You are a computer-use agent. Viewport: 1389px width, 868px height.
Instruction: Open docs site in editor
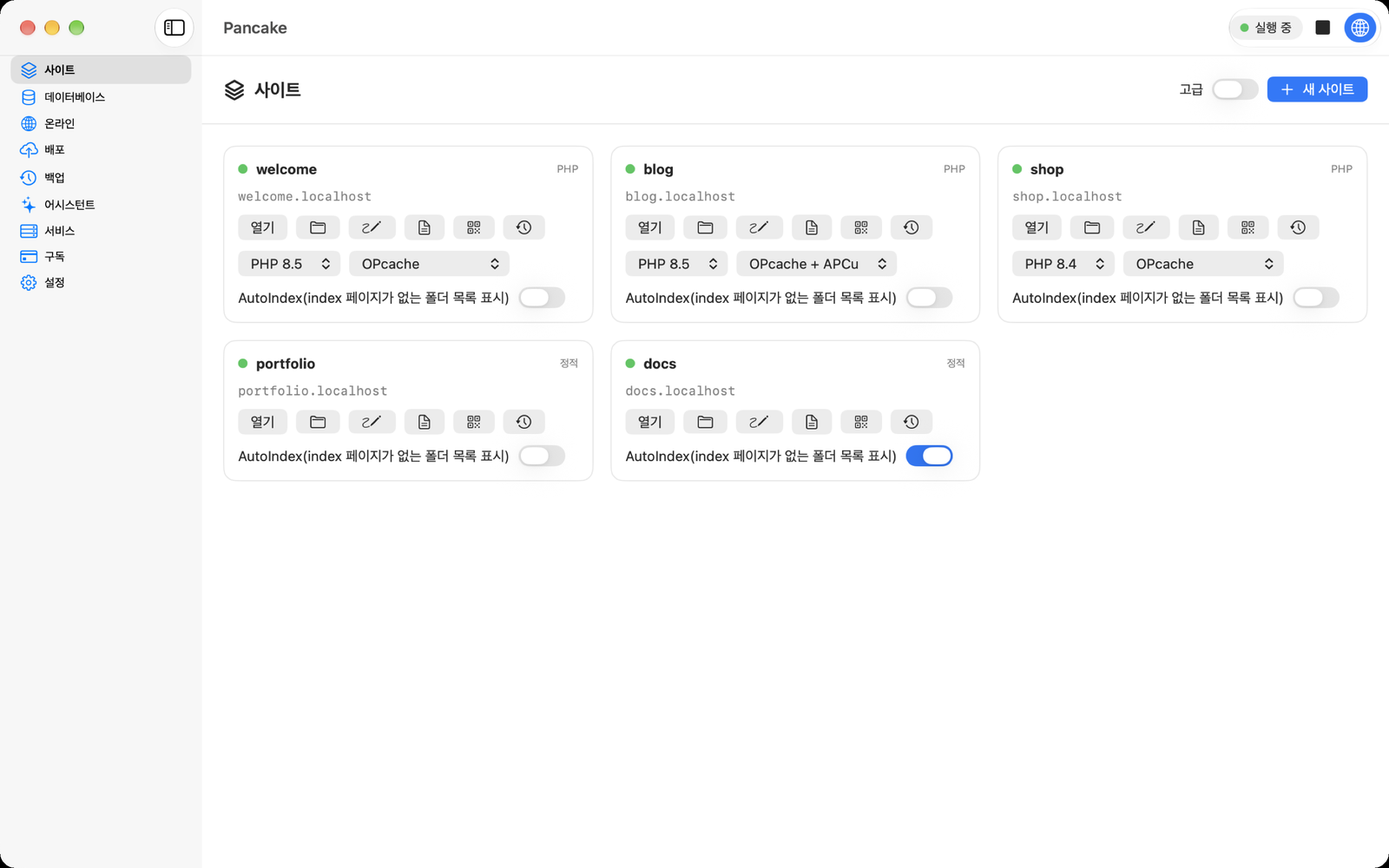pyautogui.click(x=759, y=422)
